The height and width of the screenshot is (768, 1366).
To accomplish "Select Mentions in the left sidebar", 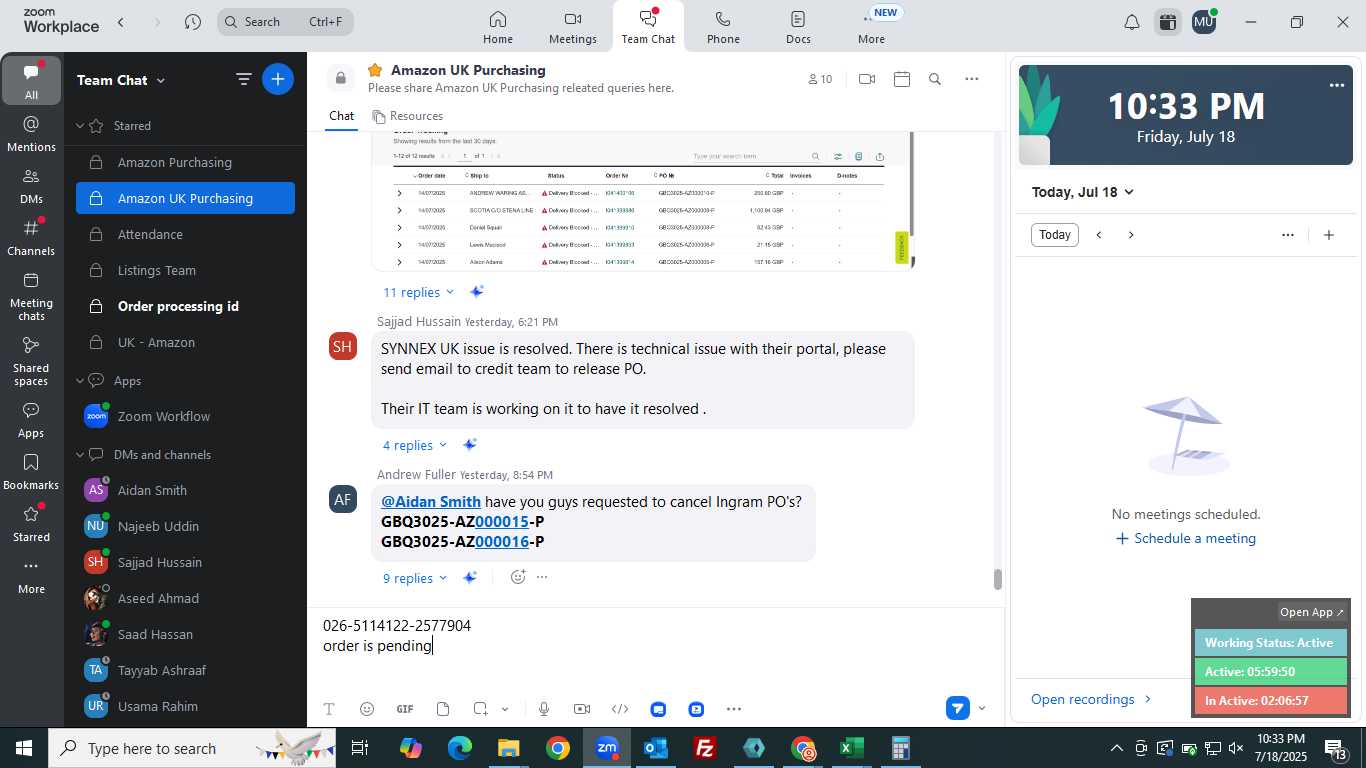I will [31, 134].
